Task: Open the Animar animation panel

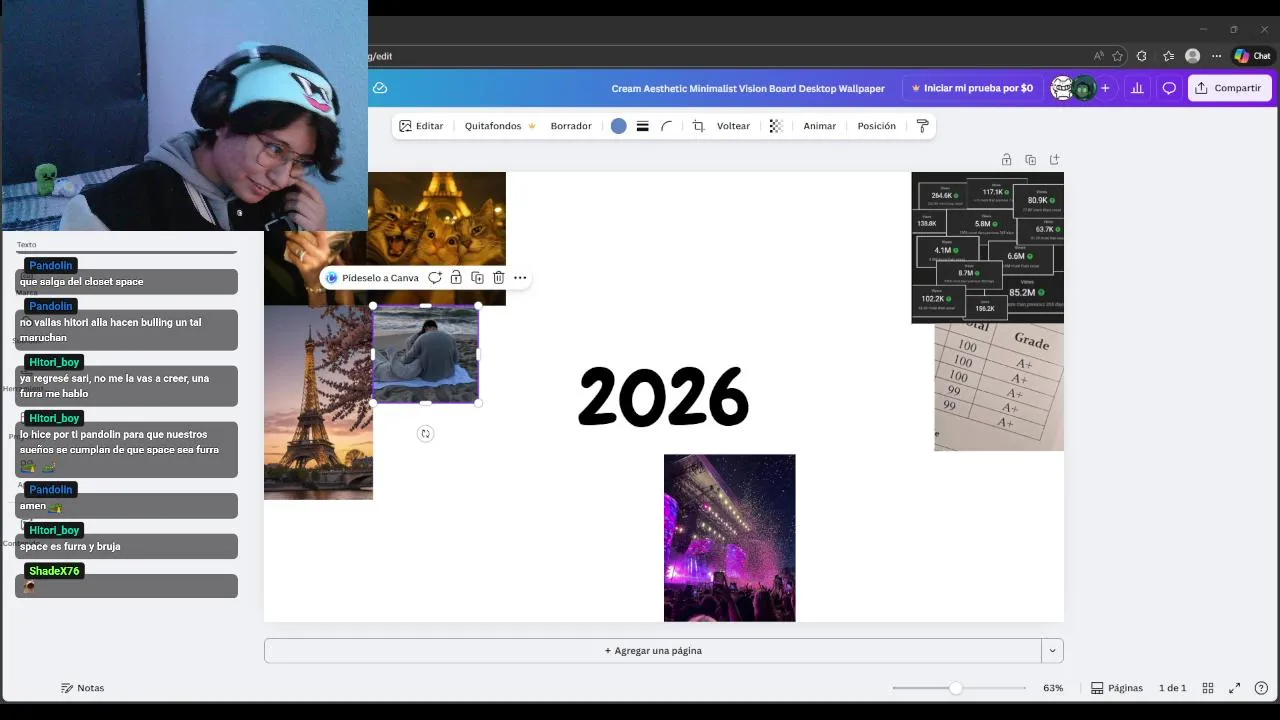Action: point(820,126)
